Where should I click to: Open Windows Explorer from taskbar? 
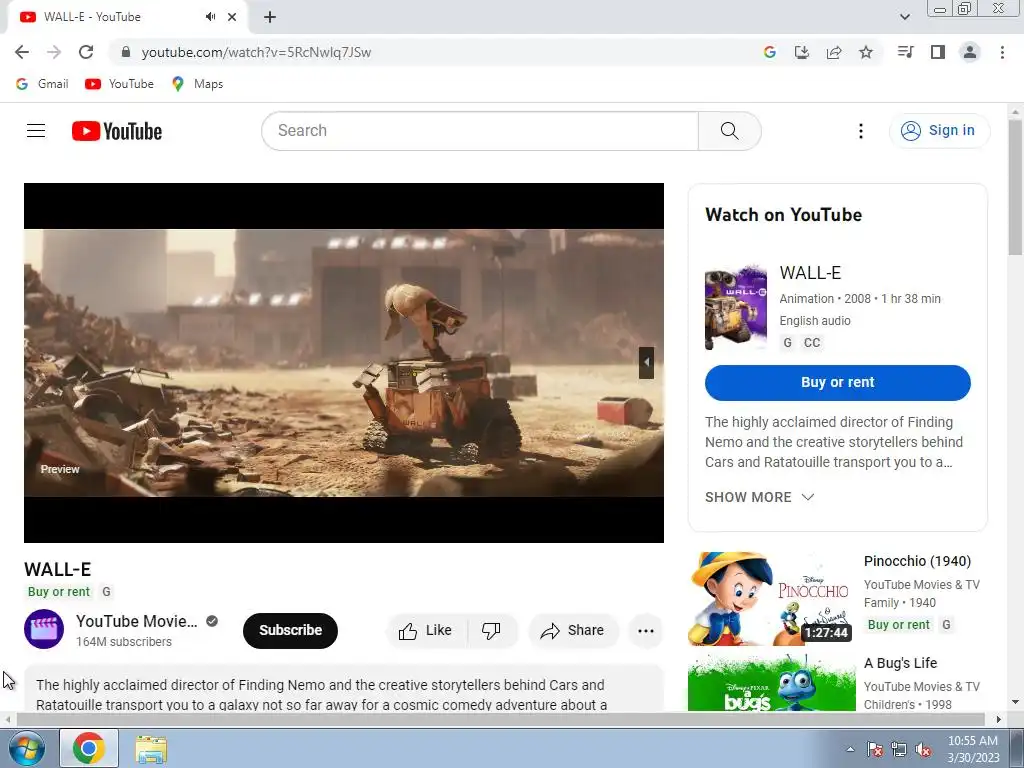tap(151, 748)
